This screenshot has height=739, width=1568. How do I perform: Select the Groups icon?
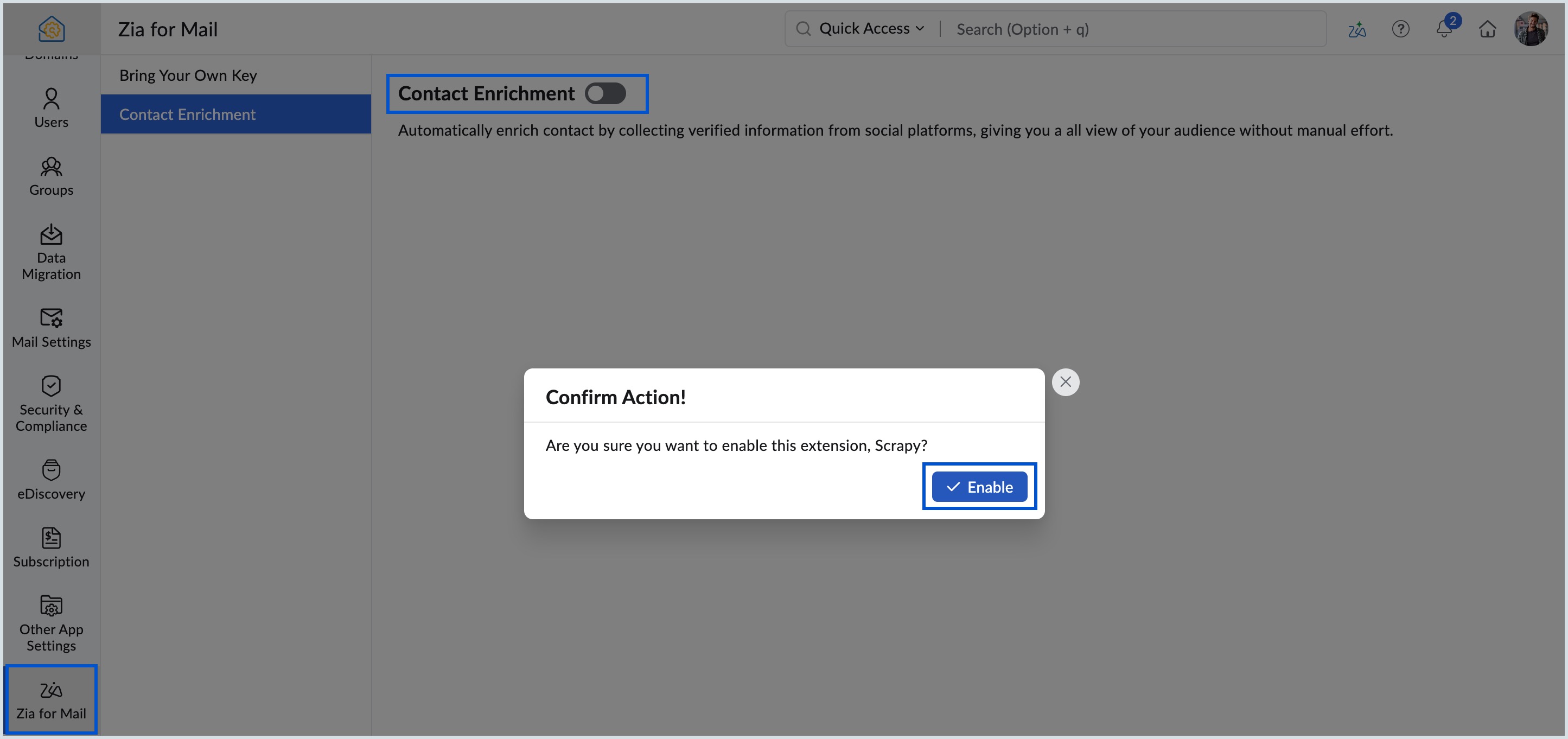(x=50, y=176)
